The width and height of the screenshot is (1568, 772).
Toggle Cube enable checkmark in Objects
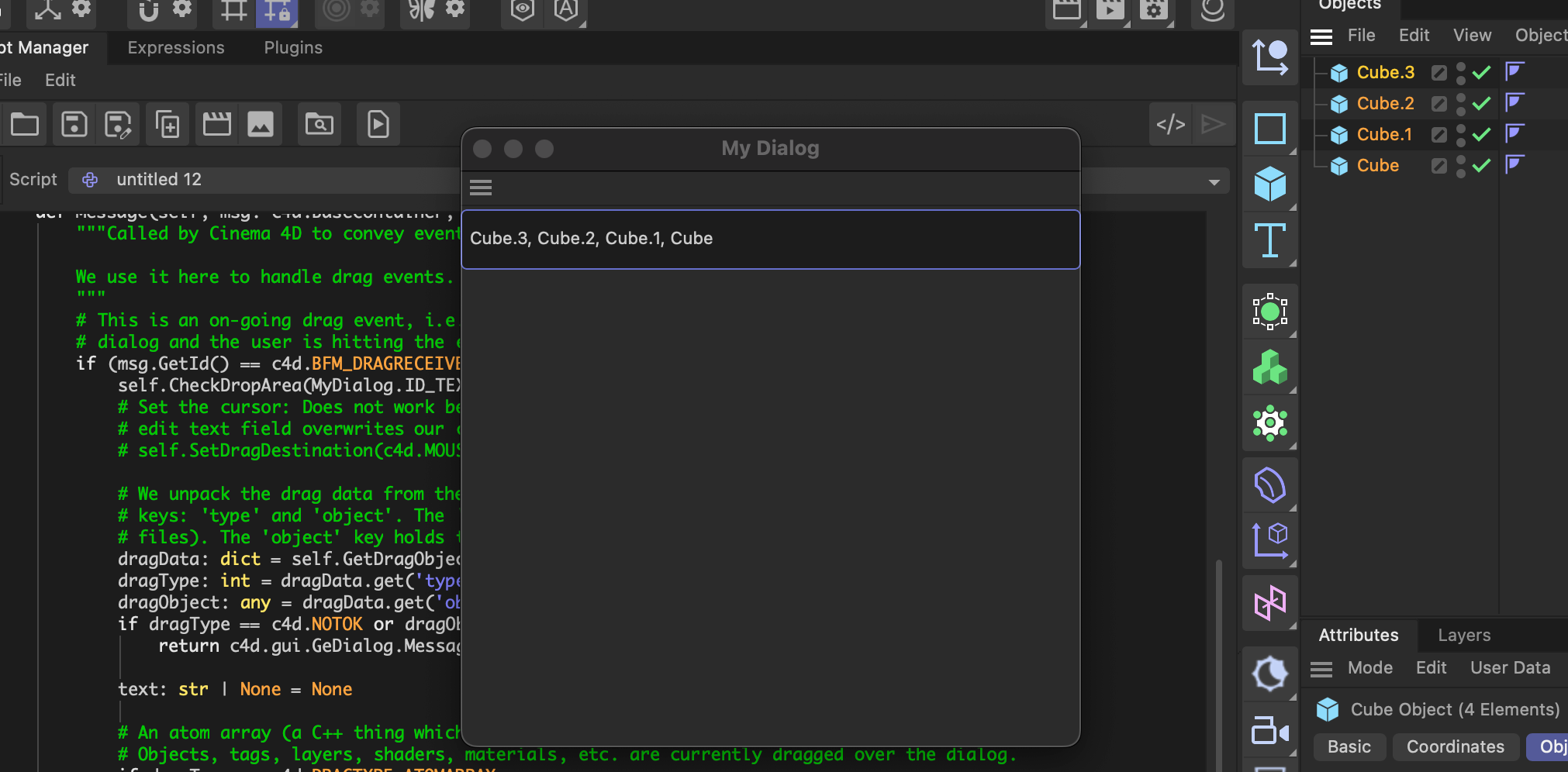point(1481,166)
